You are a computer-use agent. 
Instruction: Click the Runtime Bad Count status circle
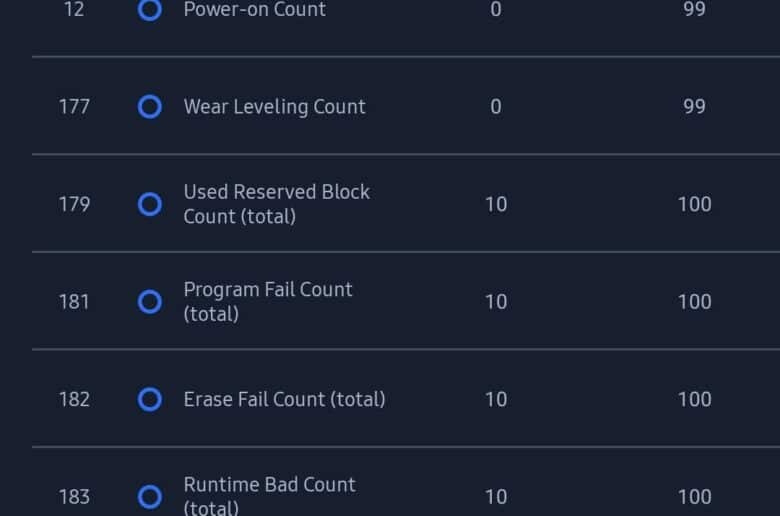click(150, 497)
